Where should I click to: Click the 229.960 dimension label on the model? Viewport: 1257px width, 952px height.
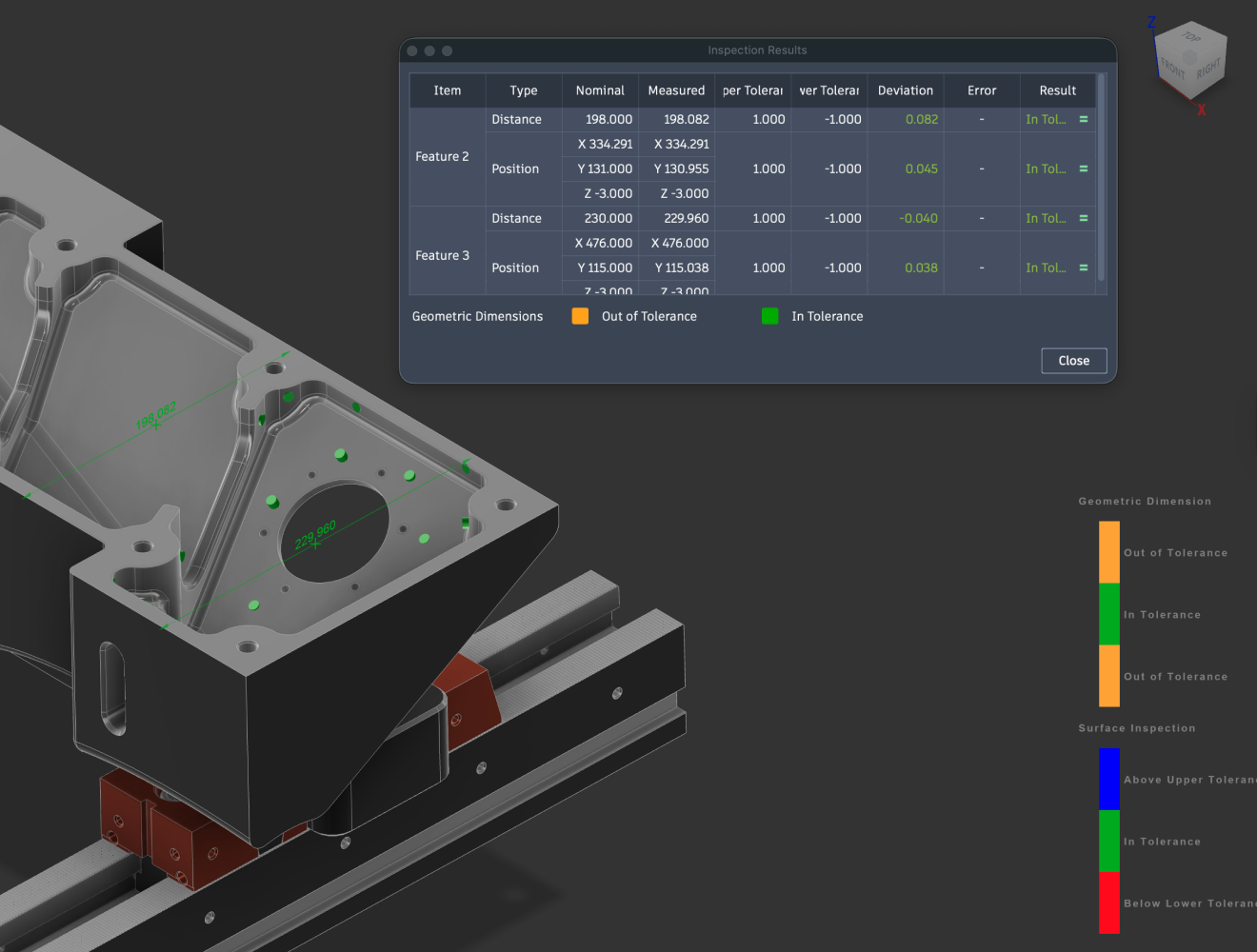pyautogui.click(x=315, y=535)
